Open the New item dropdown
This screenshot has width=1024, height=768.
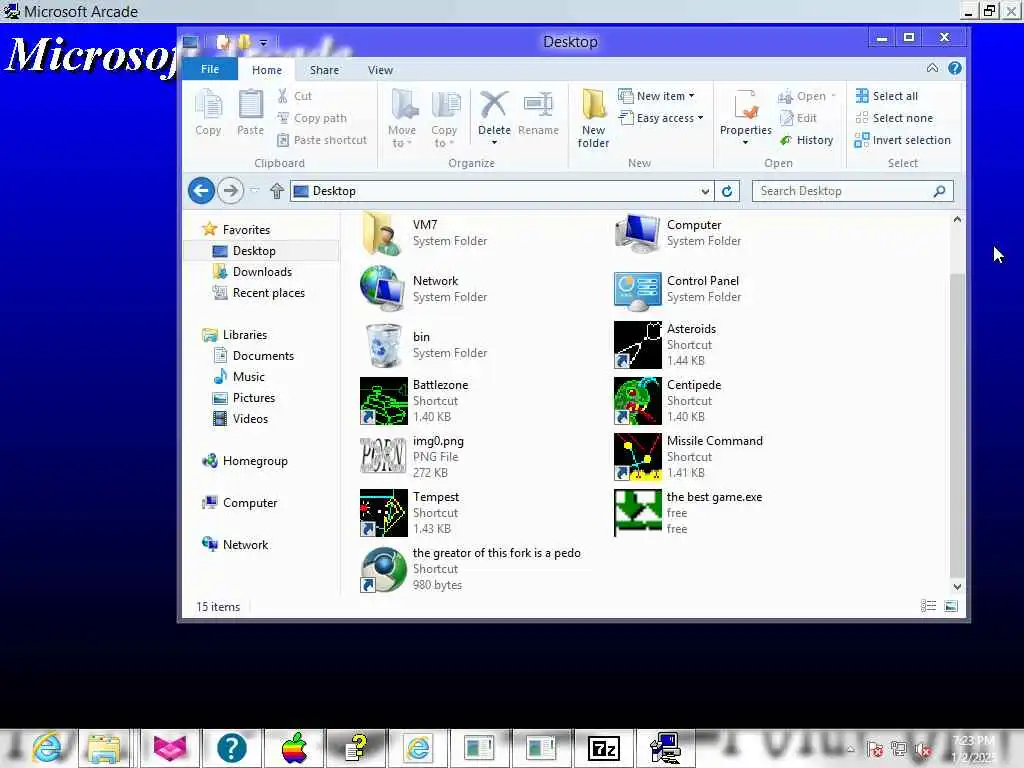pos(656,96)
